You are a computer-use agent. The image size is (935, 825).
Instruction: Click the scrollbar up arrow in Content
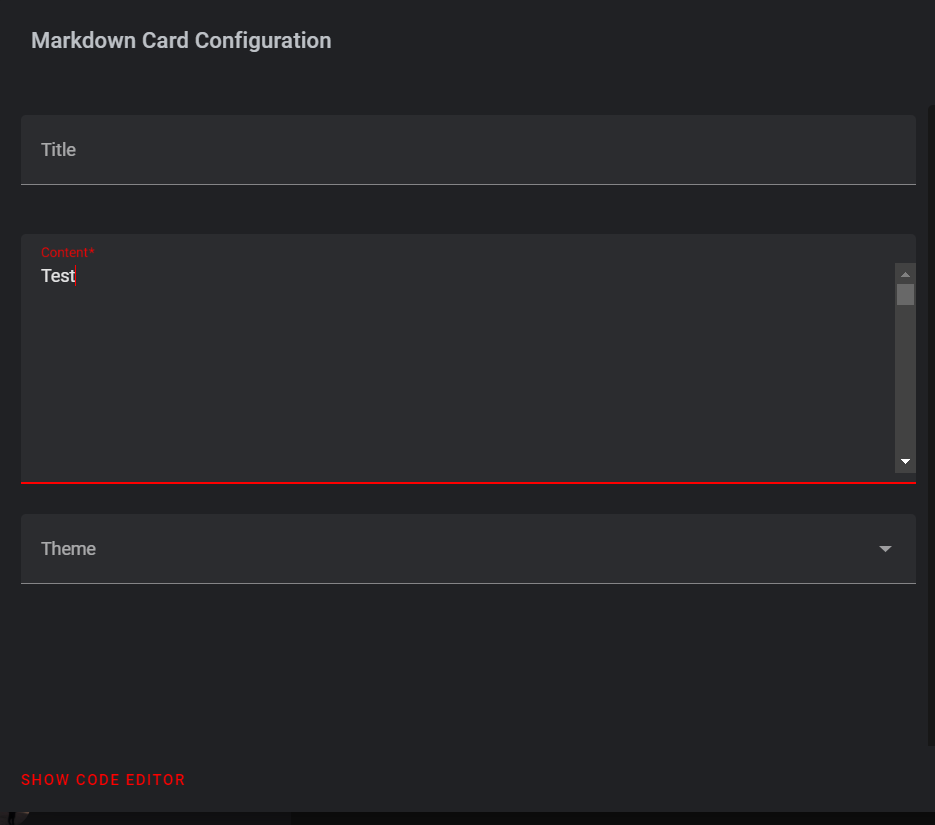coord(905,273)
